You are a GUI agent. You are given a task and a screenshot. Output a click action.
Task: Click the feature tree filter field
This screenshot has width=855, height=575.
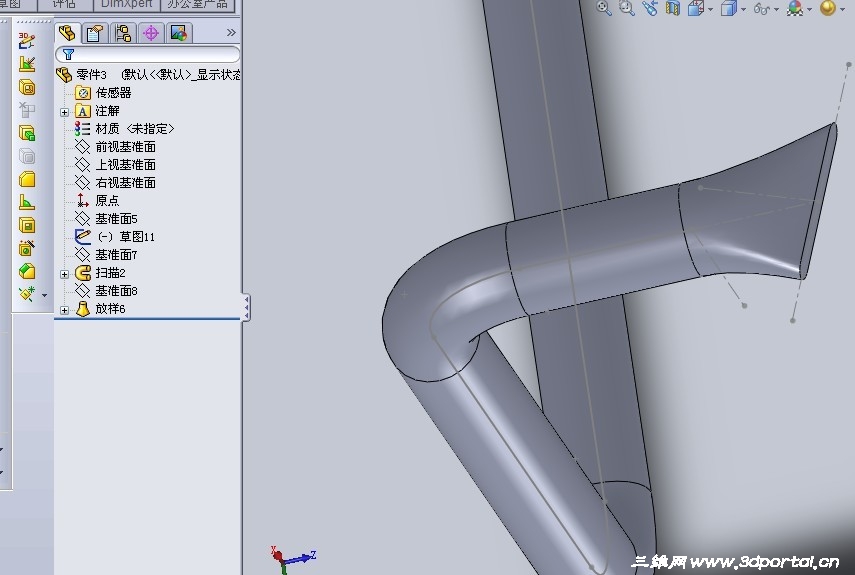pyautogui.click(x=148, y=54)
